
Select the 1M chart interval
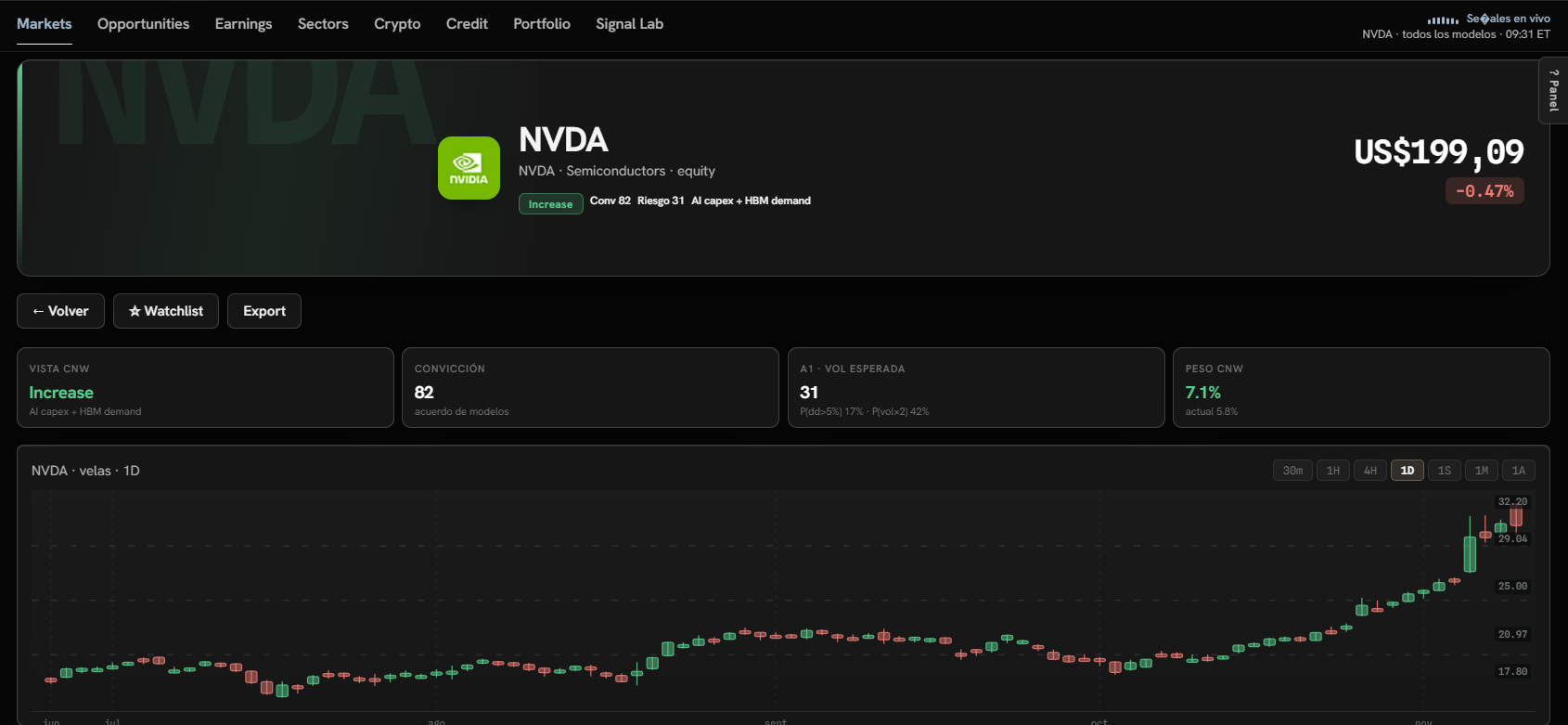(x=1482, y=471)
